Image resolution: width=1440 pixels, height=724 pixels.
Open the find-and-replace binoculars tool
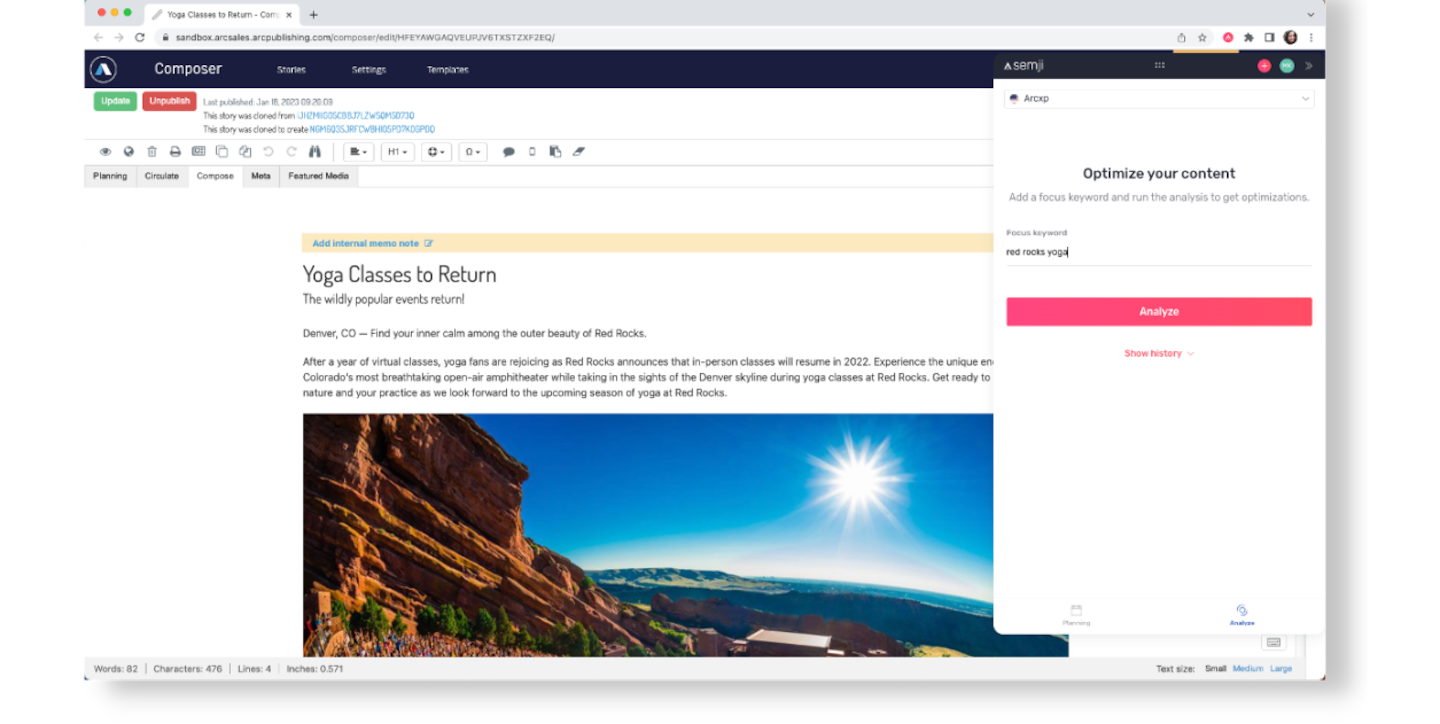[x=314, y=151]
